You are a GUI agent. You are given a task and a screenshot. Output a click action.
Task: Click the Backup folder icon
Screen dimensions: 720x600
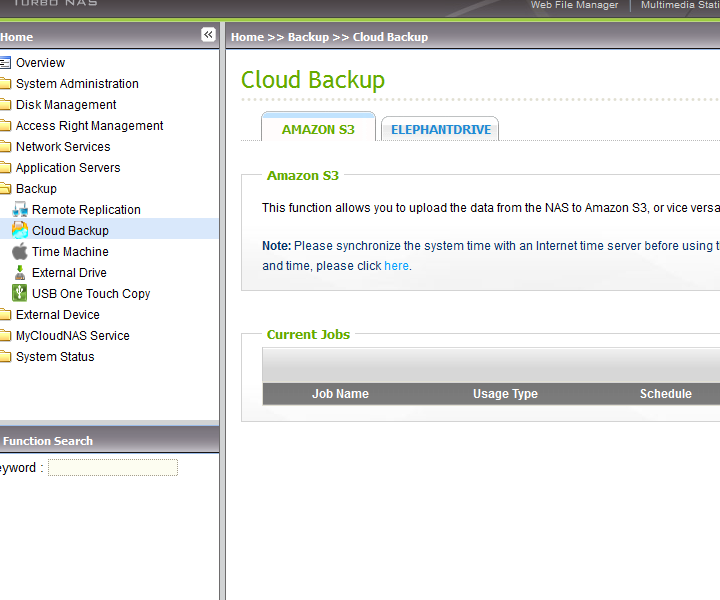pyautogui.click(x=5, y=189)
